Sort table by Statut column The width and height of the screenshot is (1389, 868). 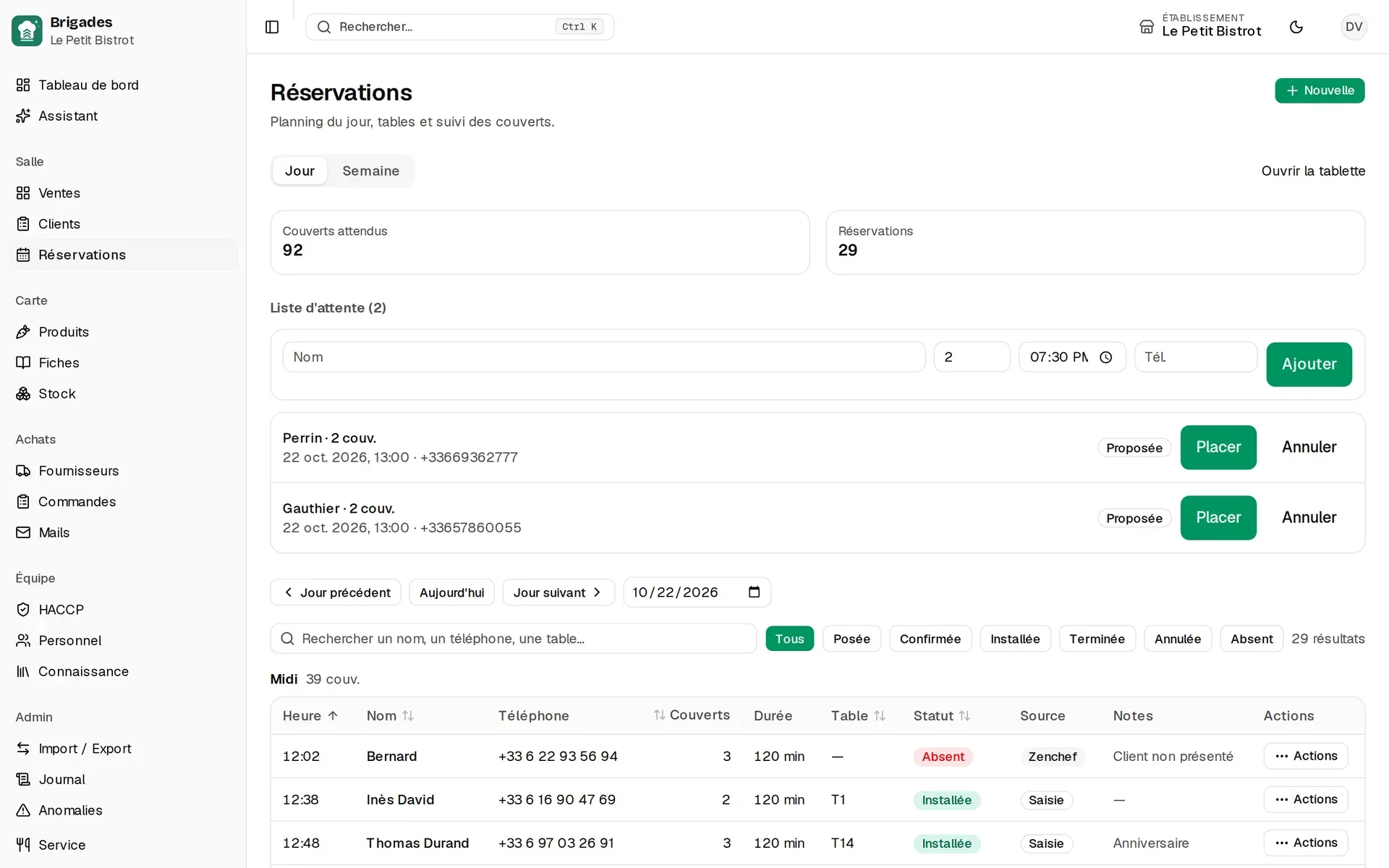(x=941, y=715)
